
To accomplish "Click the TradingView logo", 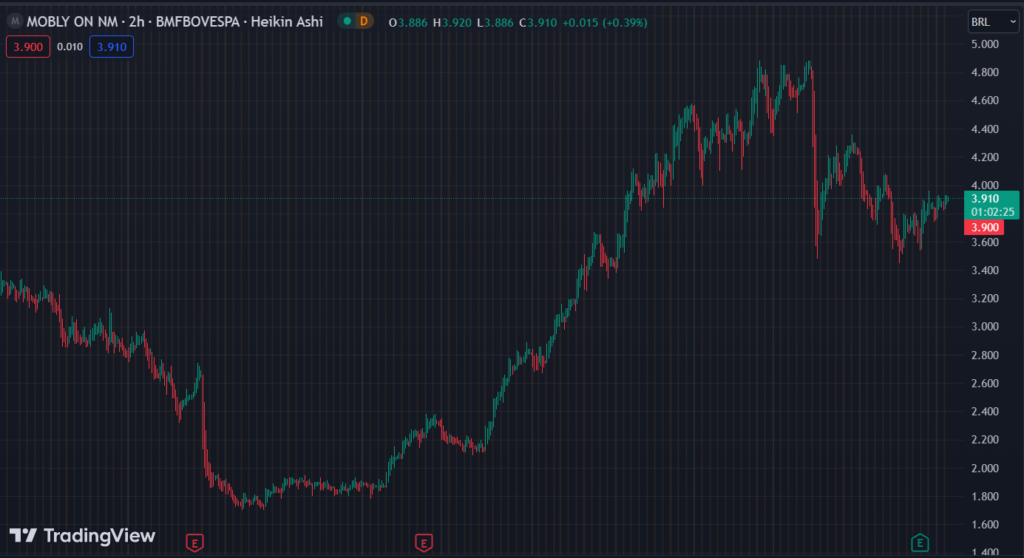I will [x=82, y=536].
